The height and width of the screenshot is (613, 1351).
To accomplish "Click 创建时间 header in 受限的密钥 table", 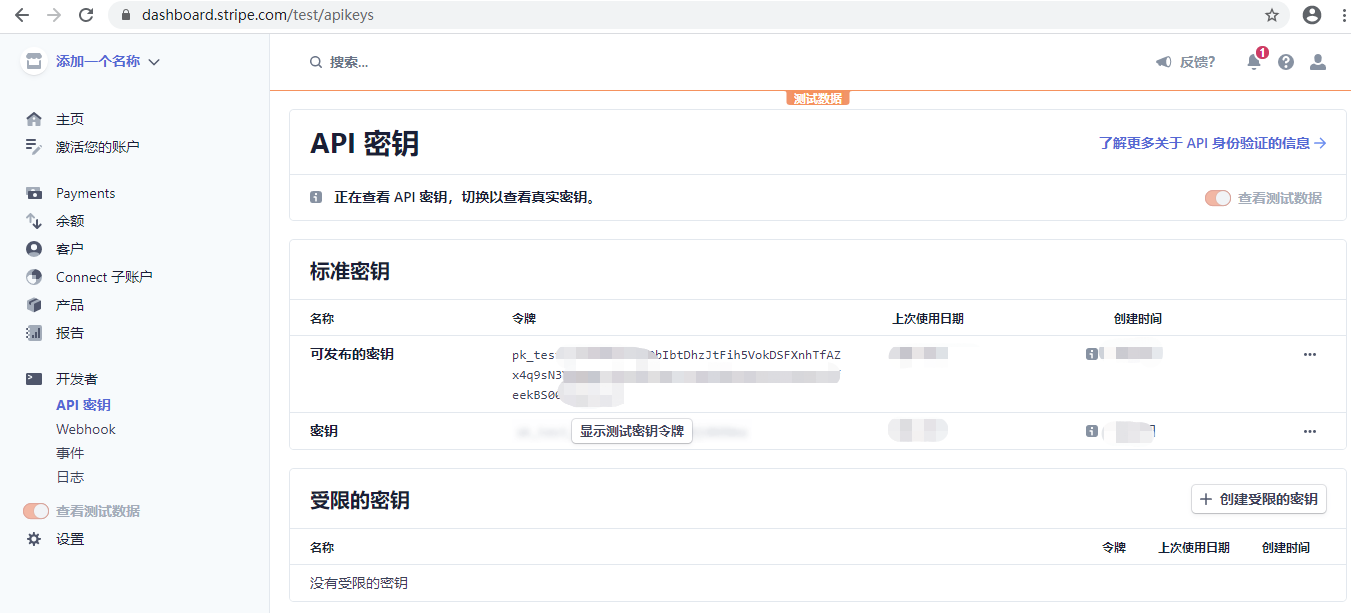I will click(x=1286, y=548).
